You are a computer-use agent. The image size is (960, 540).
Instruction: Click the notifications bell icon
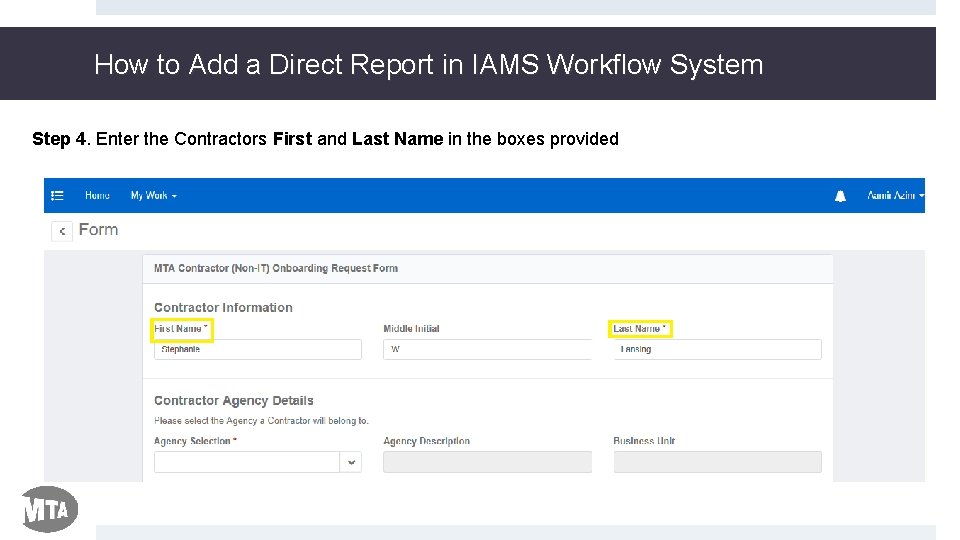point(840,196)
